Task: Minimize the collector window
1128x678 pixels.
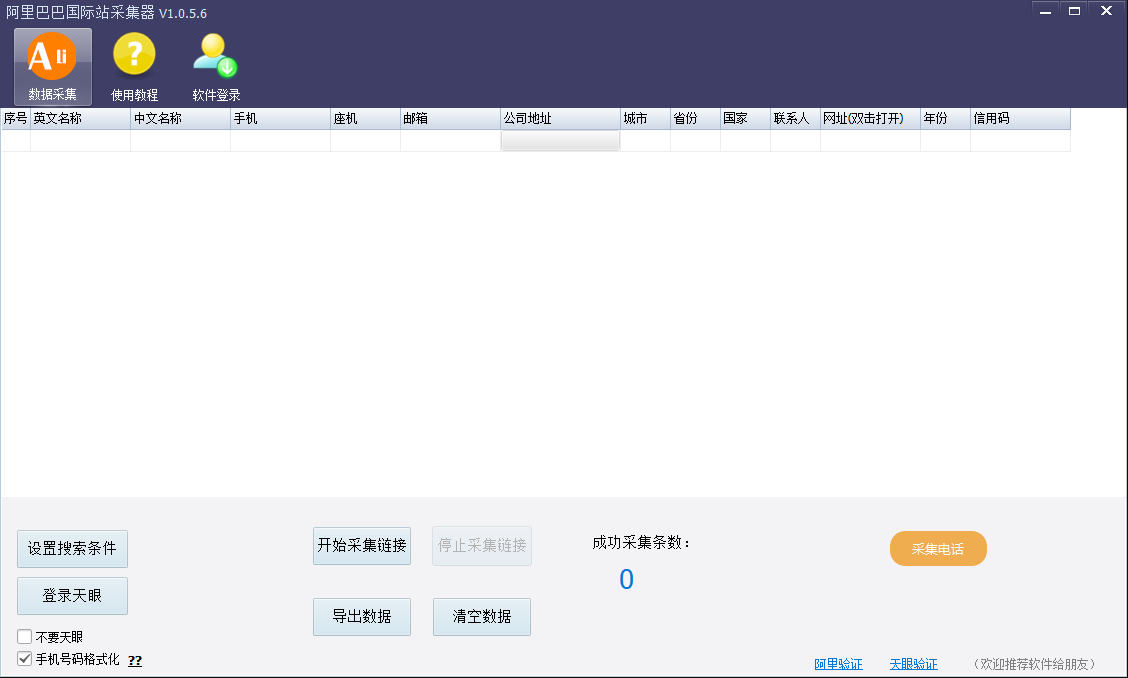Action: [x=1045, y=11]
